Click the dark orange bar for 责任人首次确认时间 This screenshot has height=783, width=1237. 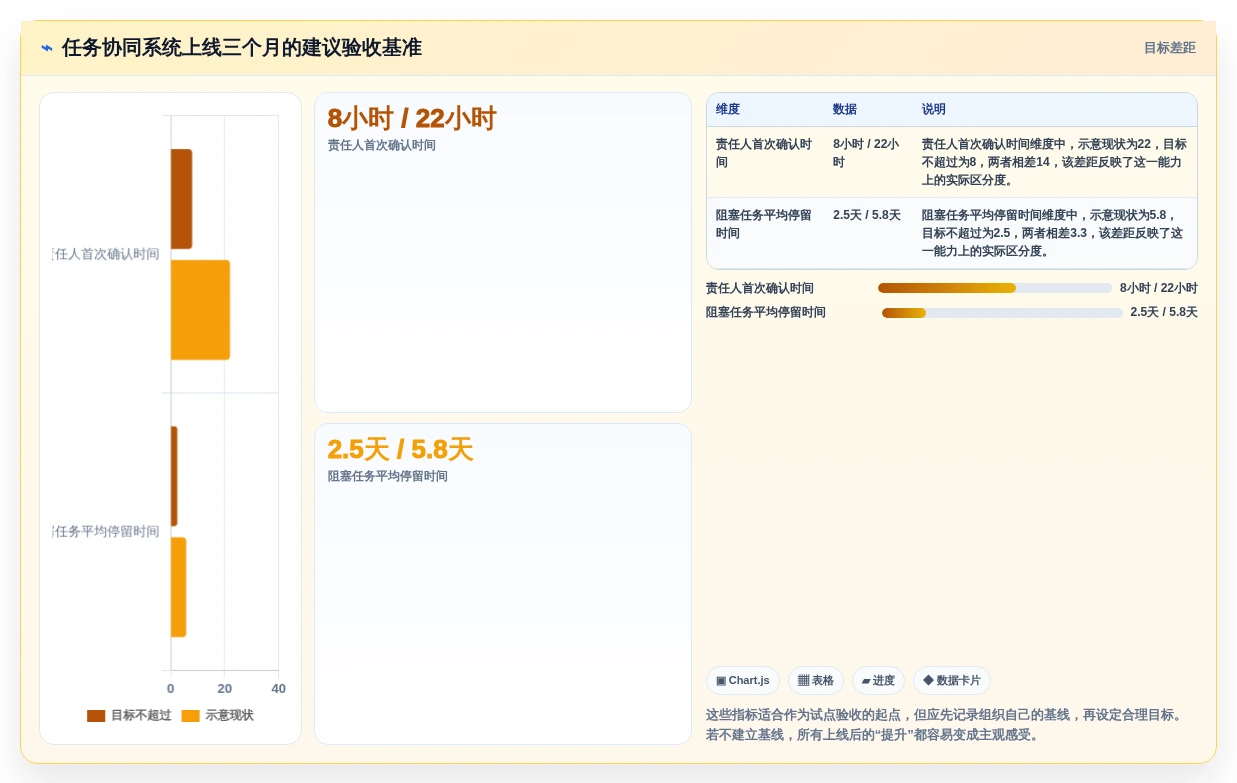pyautogui.click(x=181, y=199)
